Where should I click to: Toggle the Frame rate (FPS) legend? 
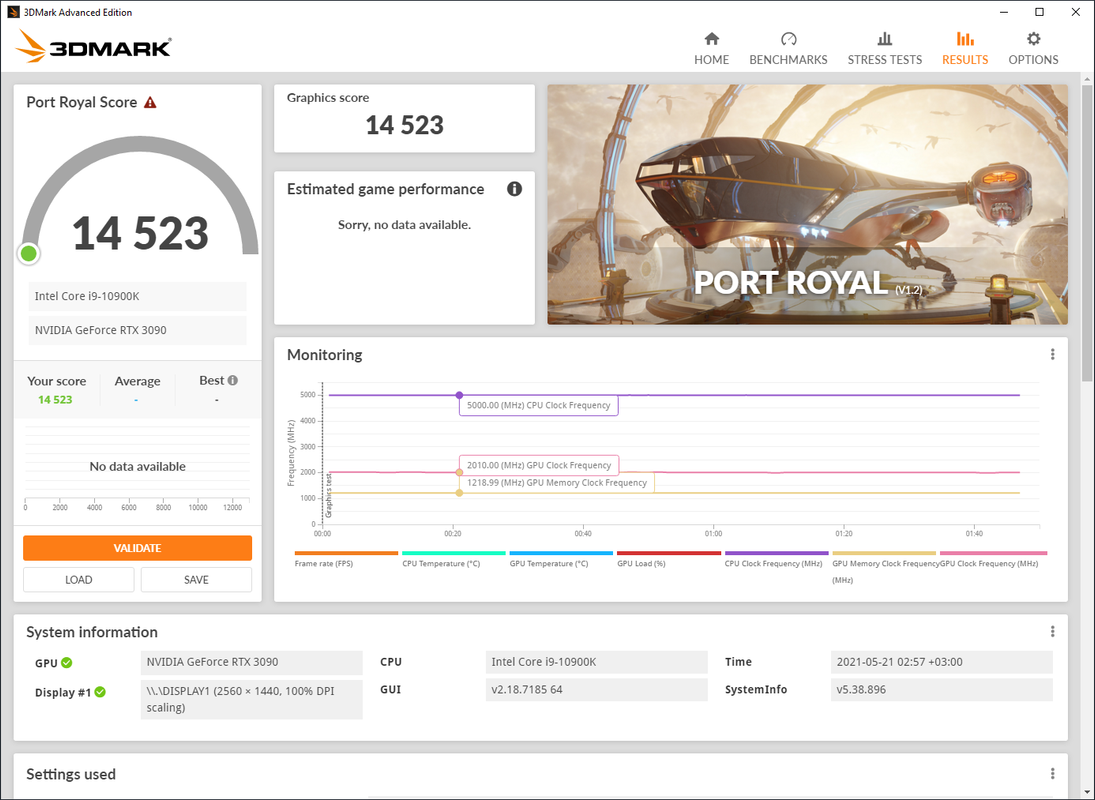click(x=346, y=558)
